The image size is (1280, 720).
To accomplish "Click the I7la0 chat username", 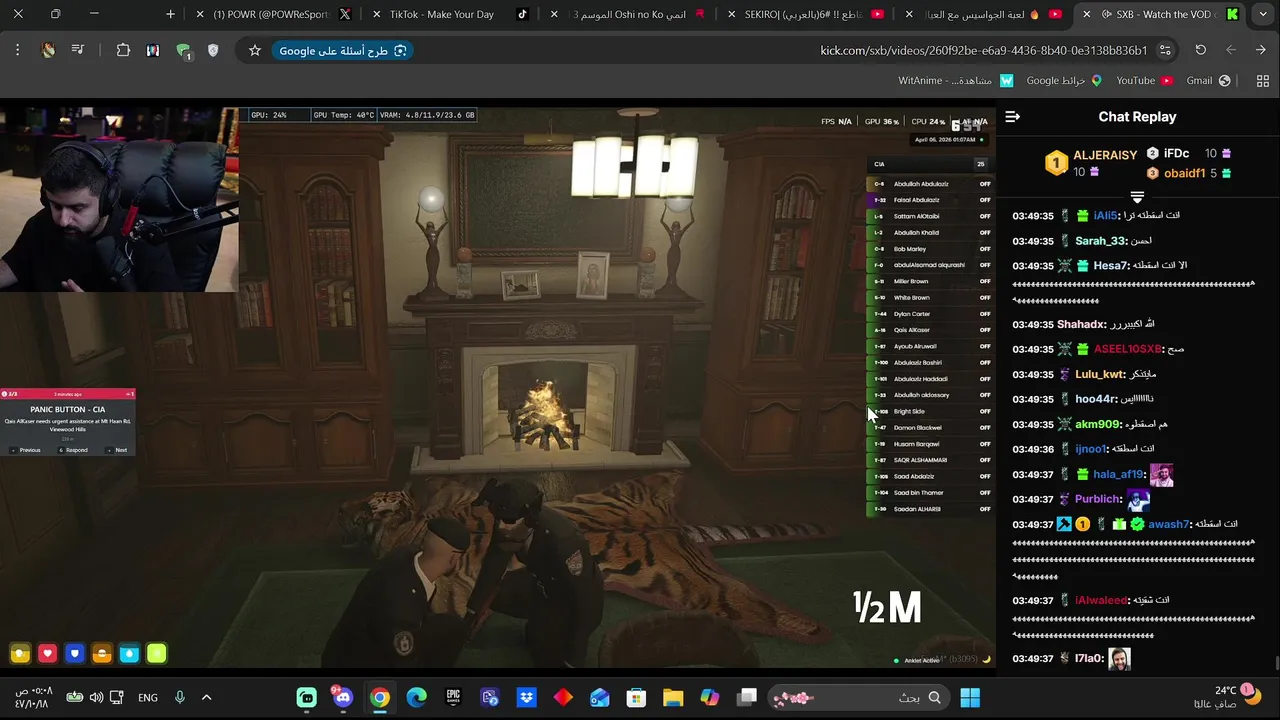I will [1090, 659].
